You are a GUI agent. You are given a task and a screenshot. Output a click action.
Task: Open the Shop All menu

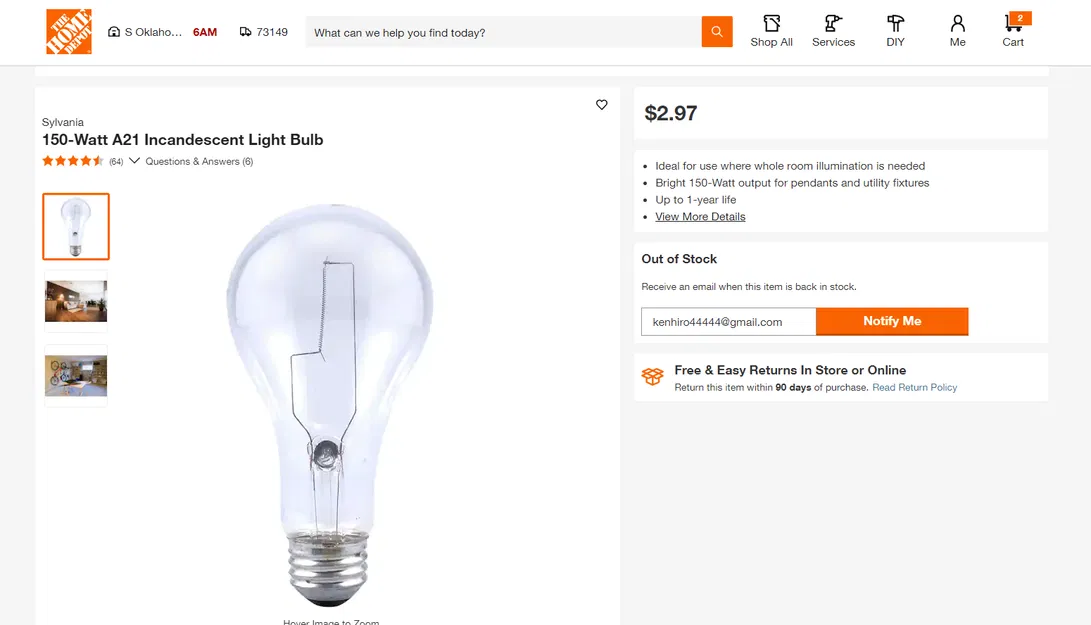click(x=771, y=31)
